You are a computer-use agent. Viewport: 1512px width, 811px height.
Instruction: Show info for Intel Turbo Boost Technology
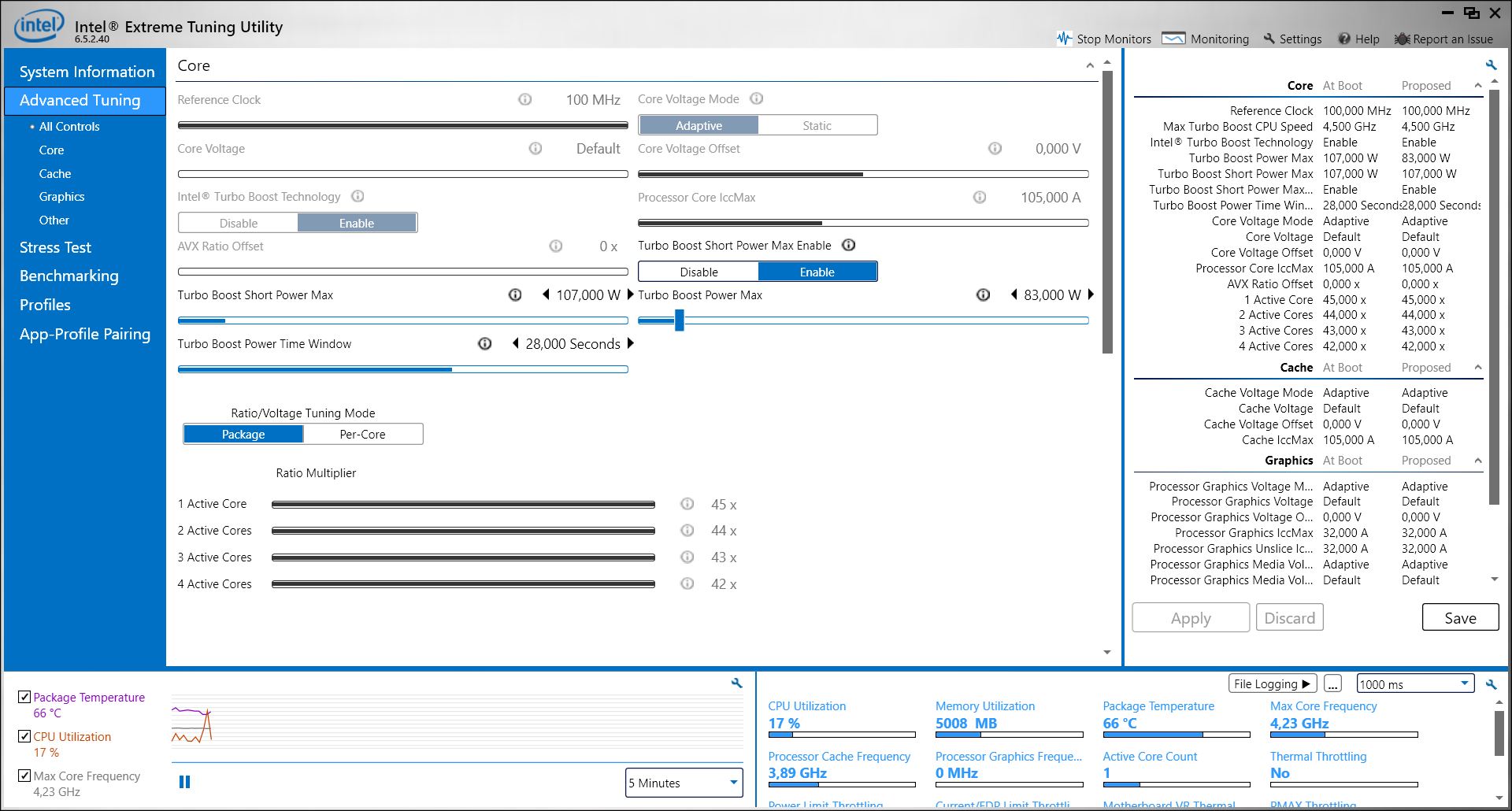click(x=358, y=196)
